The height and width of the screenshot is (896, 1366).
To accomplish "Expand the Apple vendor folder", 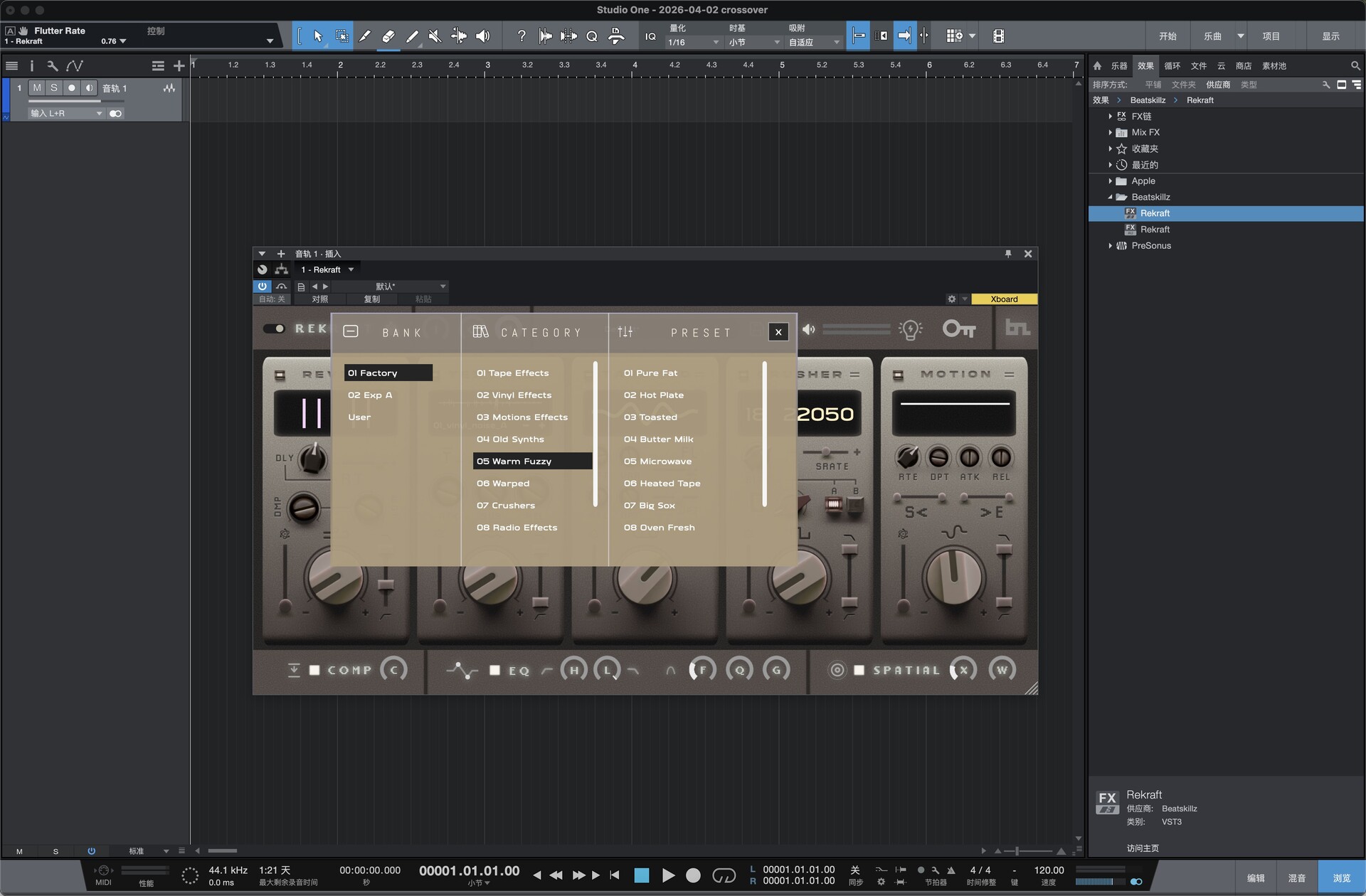I will click(1110, 181).
